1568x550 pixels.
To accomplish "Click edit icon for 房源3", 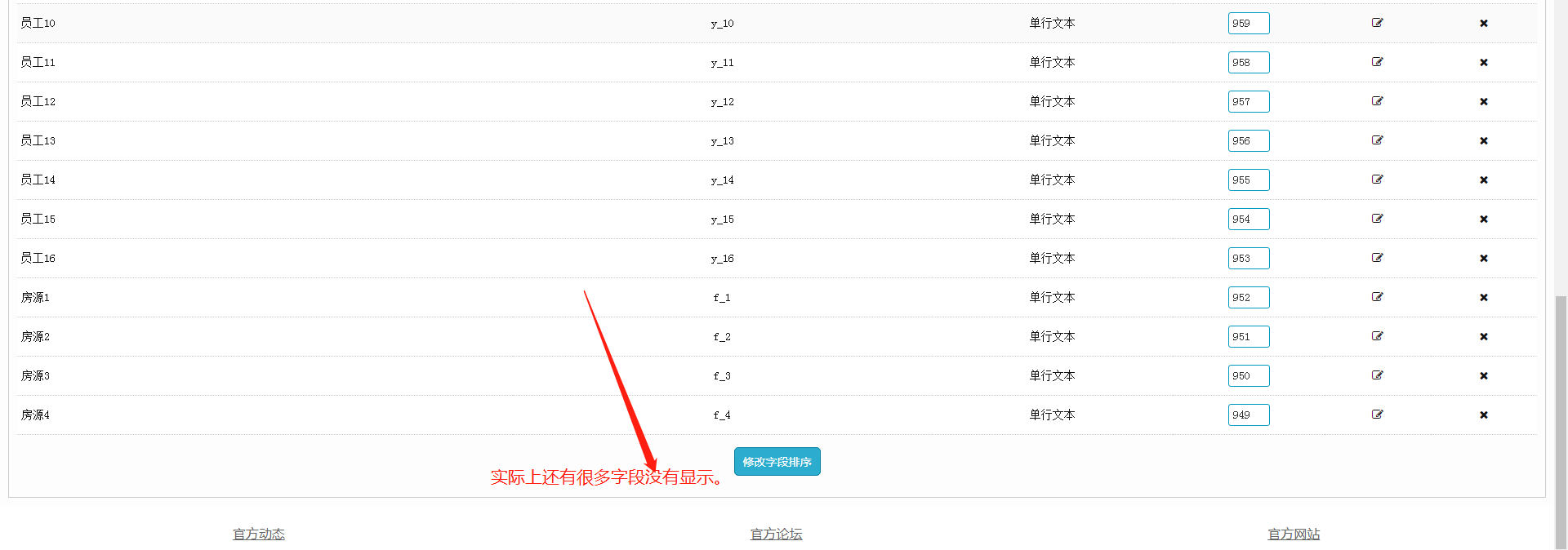I will pos(1377,375).
